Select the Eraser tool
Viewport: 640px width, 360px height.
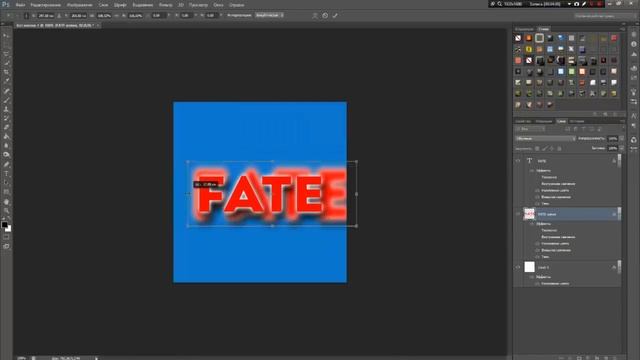click(x=6, y=127)
